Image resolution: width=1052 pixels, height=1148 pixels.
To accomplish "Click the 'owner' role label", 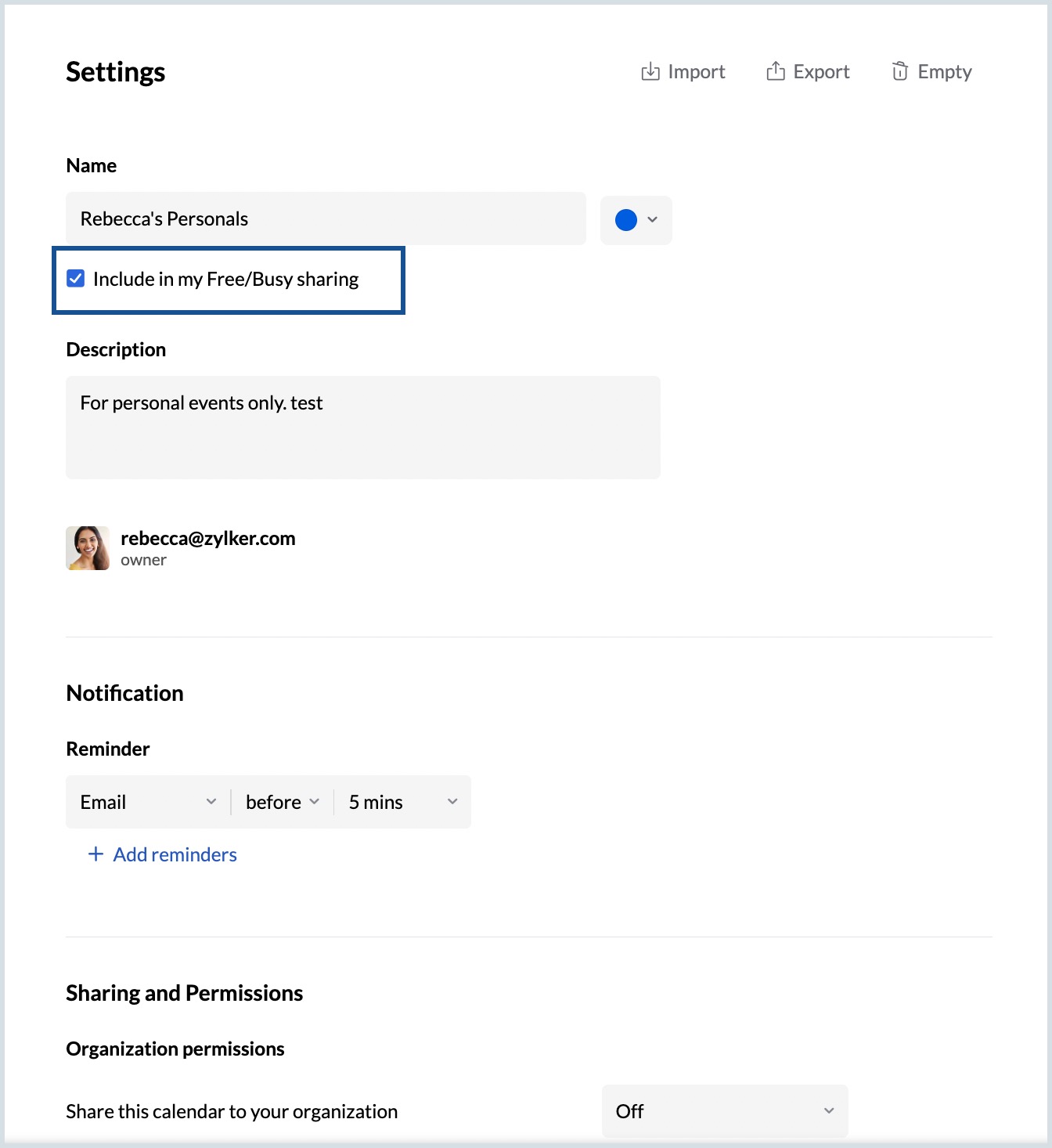I will [x=143, y=560].
